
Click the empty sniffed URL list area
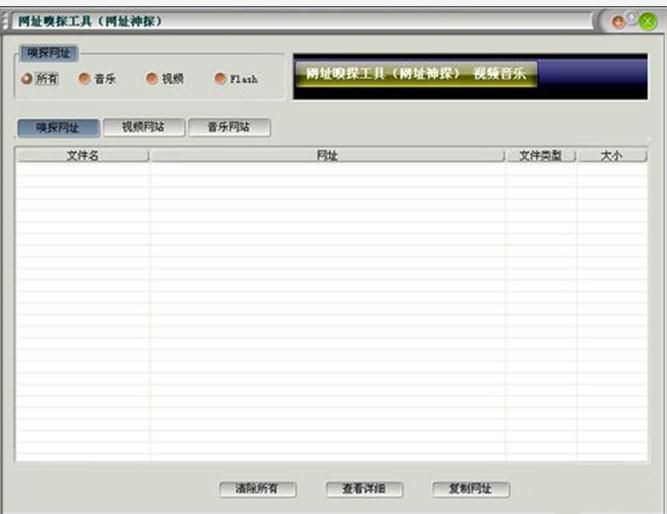click(332, 312)
